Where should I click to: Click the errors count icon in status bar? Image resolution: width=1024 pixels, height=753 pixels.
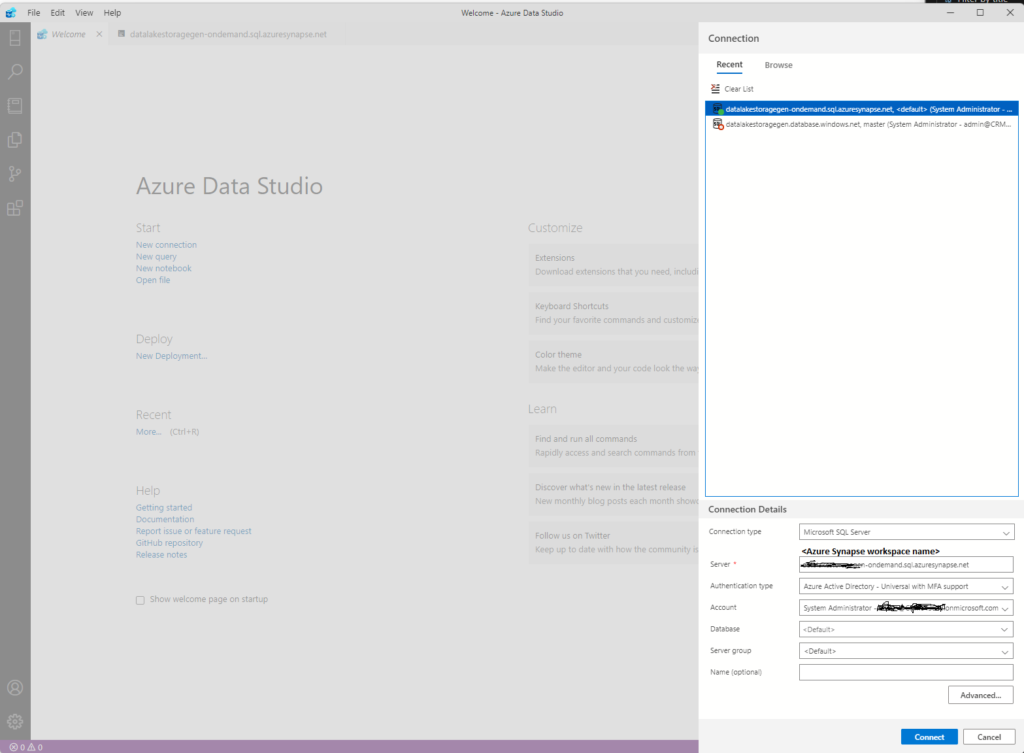pyautogui.click(x=14, y=747)
